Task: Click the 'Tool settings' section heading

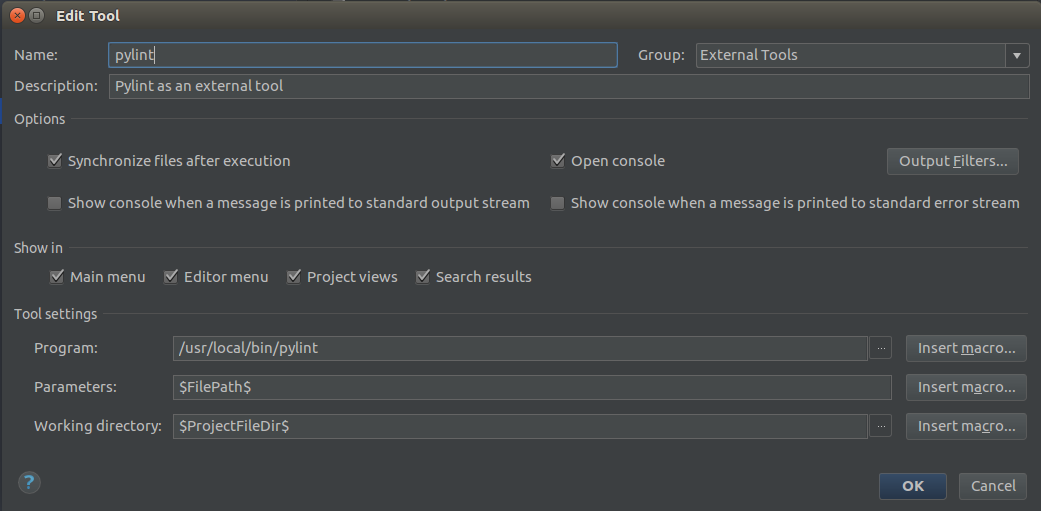Action: [x=56, y=314]
